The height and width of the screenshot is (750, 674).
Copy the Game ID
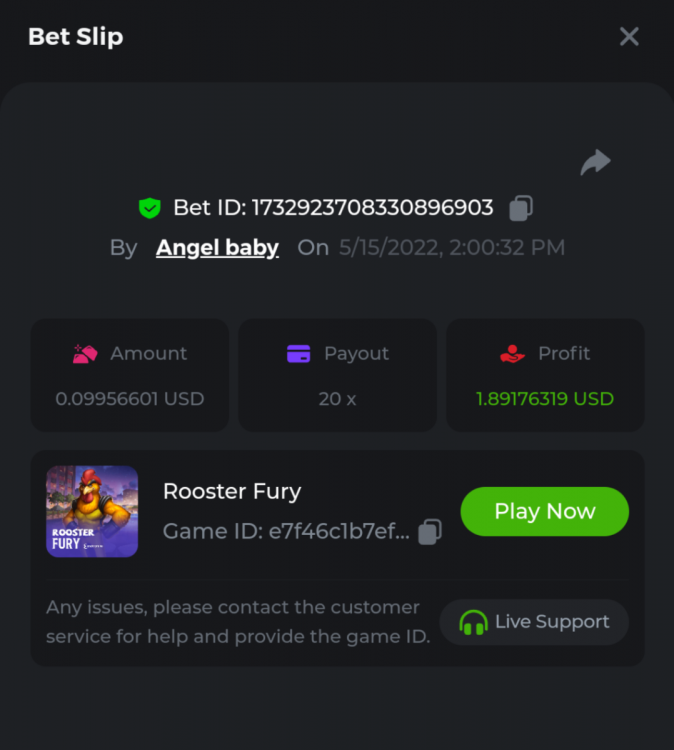430,532
